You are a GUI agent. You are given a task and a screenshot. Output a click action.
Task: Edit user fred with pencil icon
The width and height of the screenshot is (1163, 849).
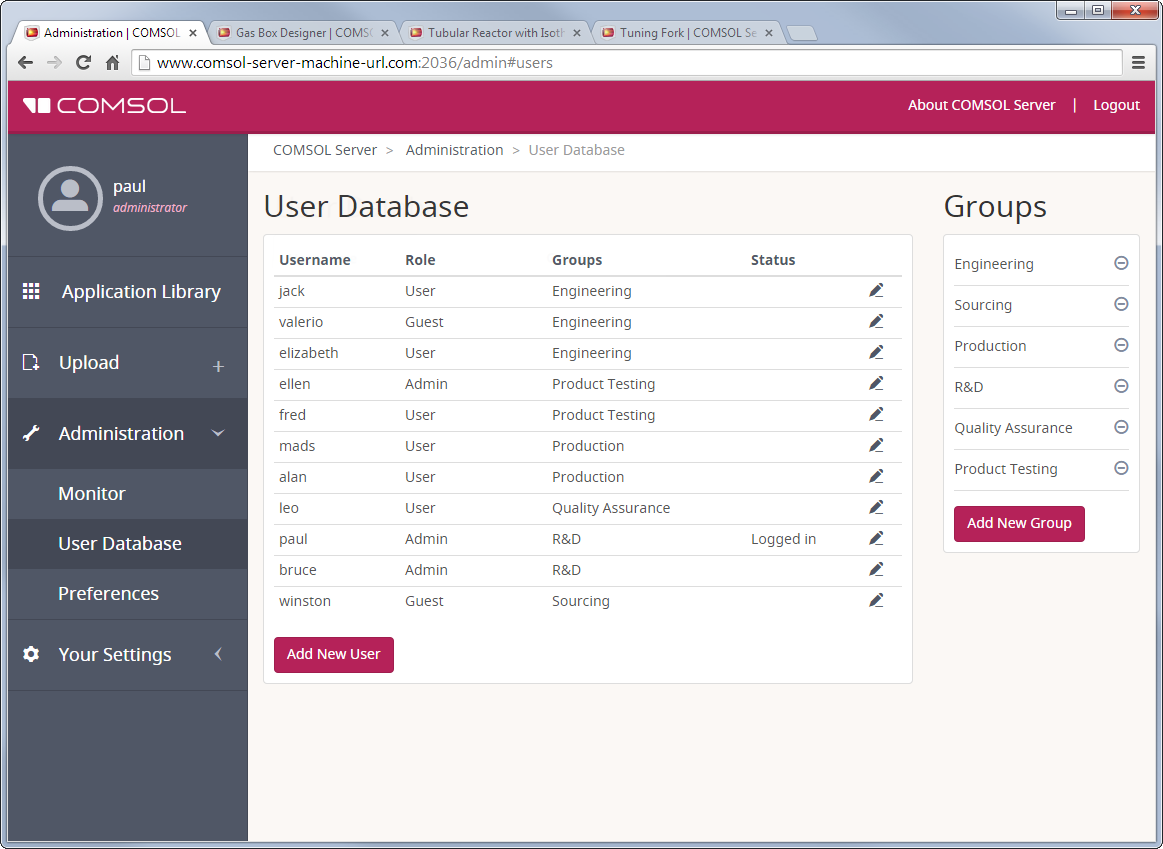[876, 414]
